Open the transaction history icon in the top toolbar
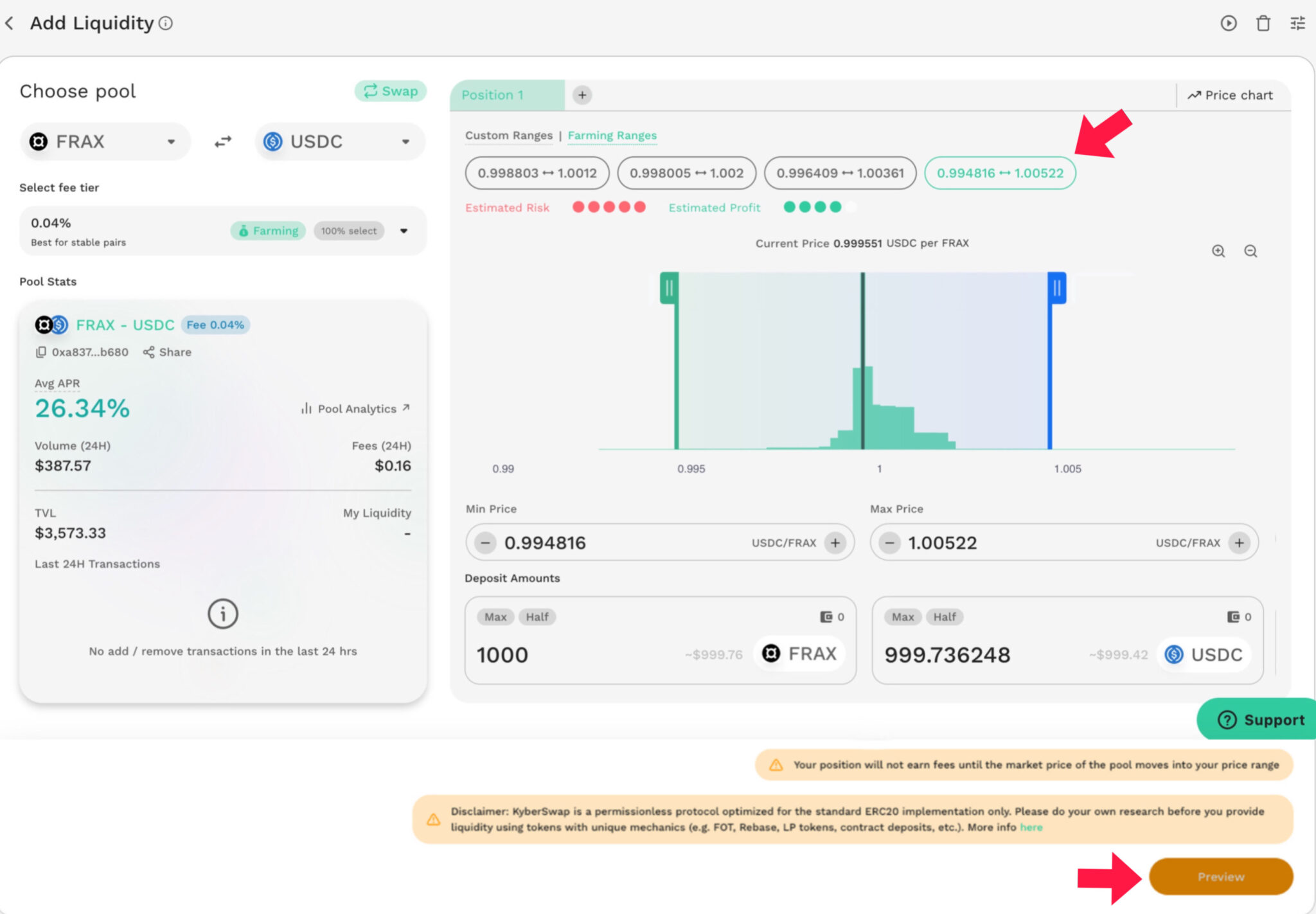The width and height of the screenshot is (1316, 914). 1229,23
